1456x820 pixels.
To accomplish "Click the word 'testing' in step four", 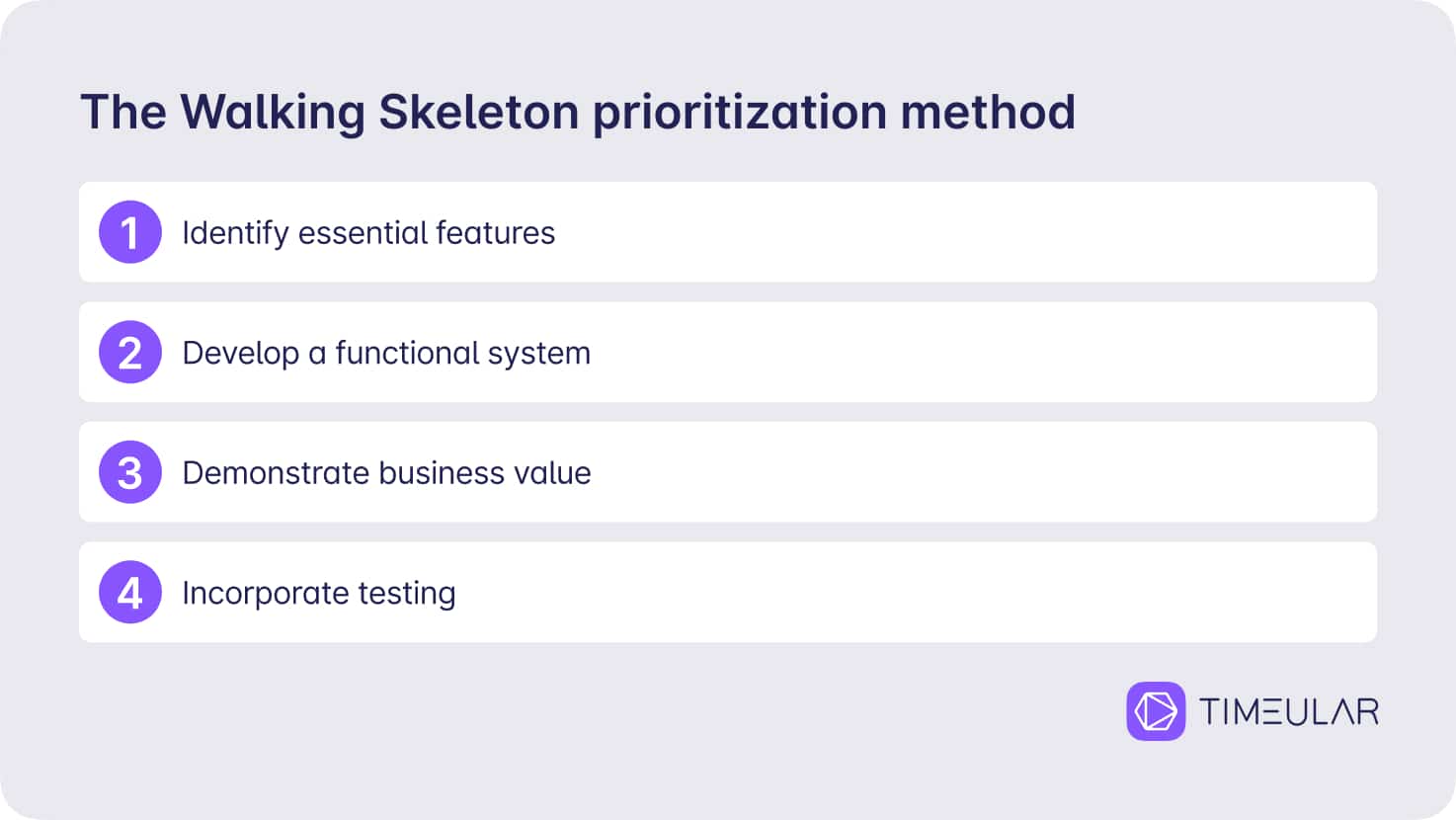I will [x=407, y=594].
